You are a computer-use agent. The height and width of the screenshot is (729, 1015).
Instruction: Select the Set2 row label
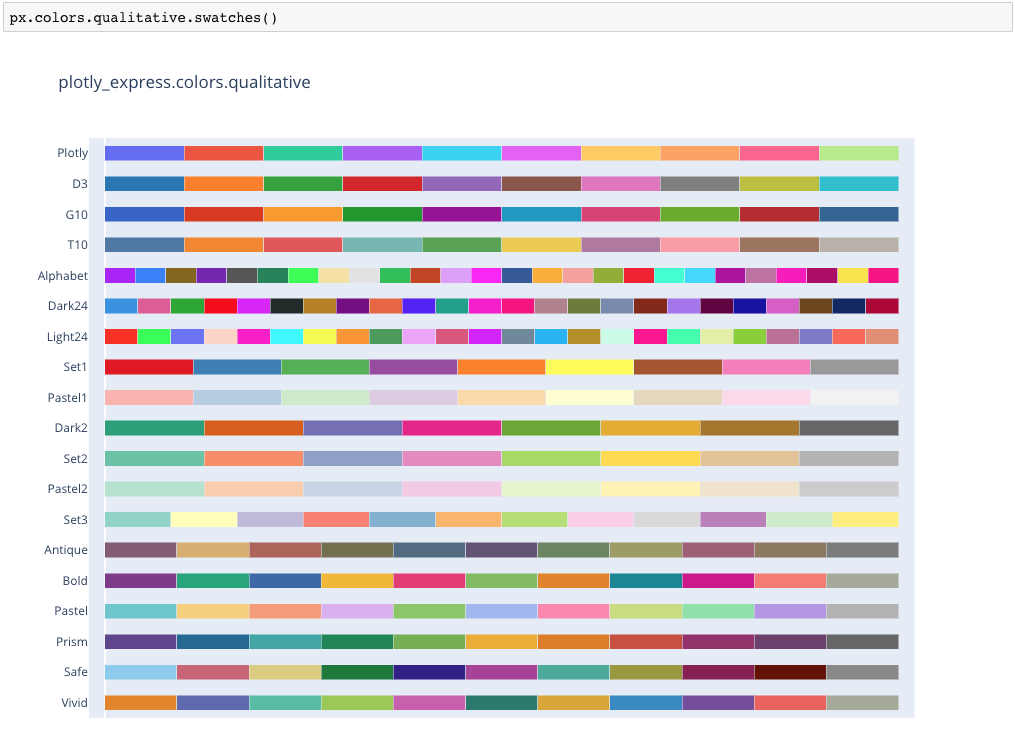tap(75, 459)
